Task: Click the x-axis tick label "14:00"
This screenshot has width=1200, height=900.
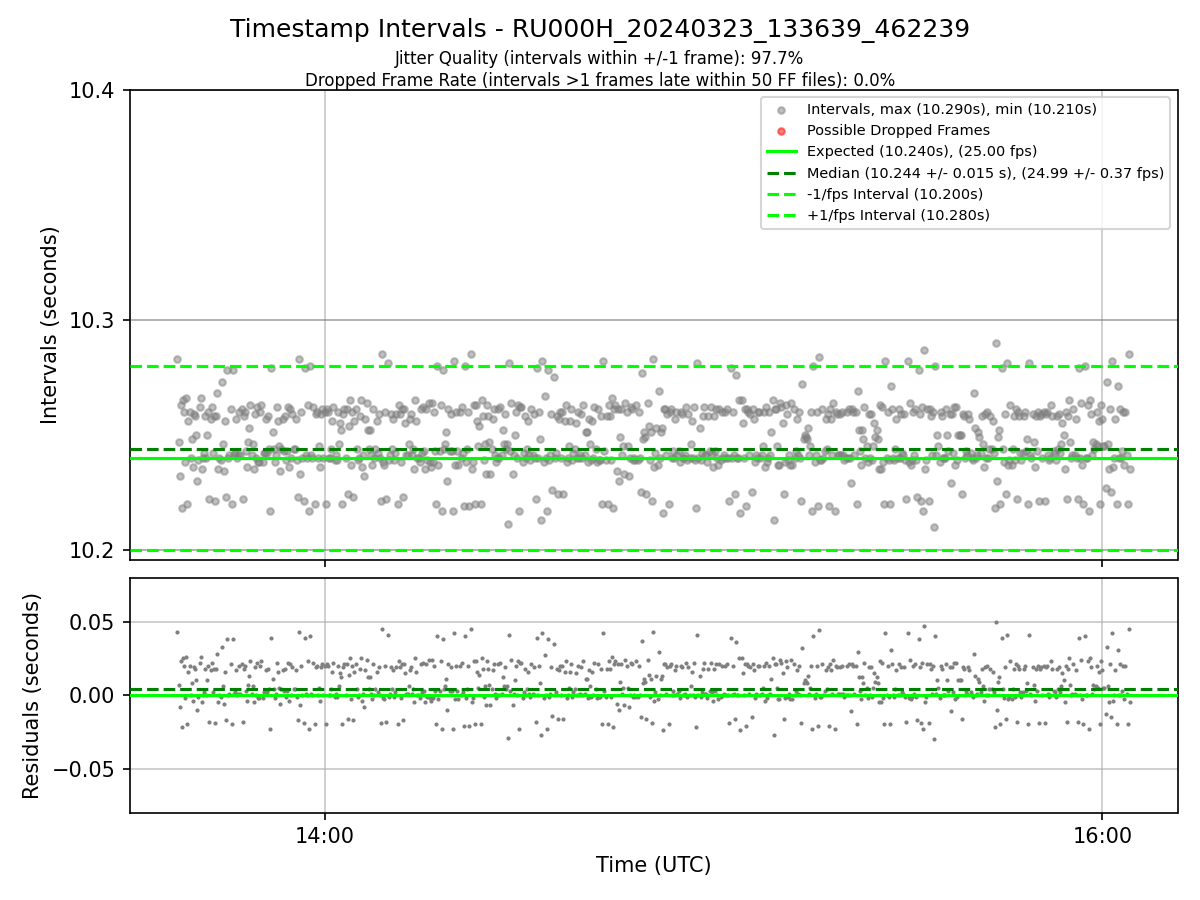Action: [x=324, y=834]
